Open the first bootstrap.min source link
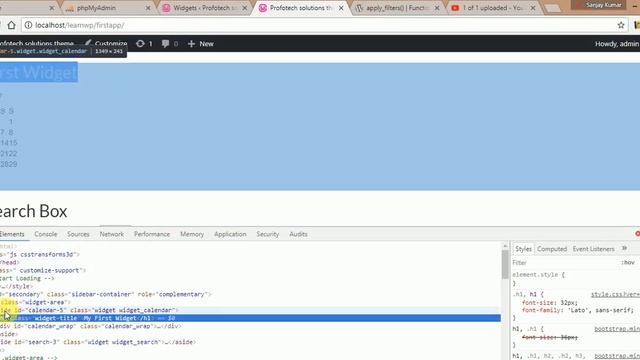 617,329
